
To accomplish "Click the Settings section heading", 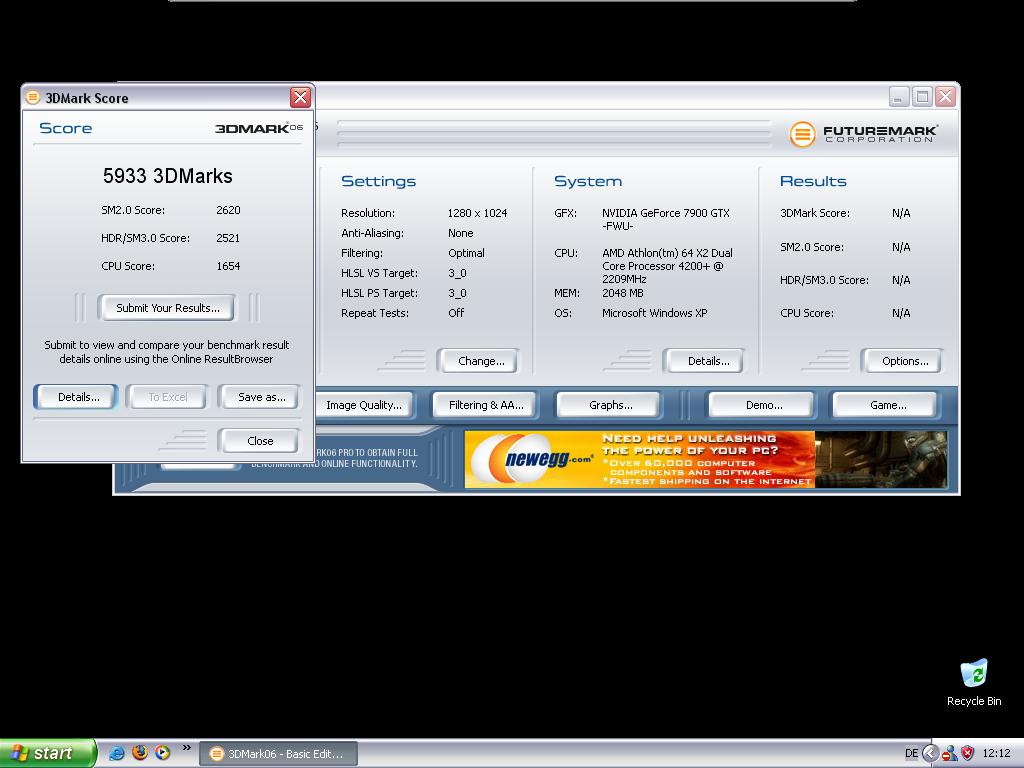I will [x=378, y=182].
